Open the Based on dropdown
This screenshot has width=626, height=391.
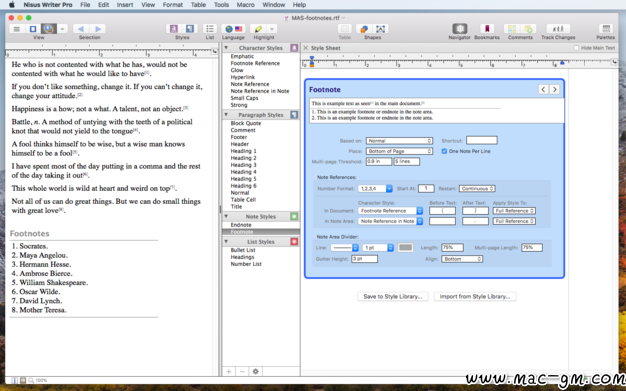pos(399,141)
